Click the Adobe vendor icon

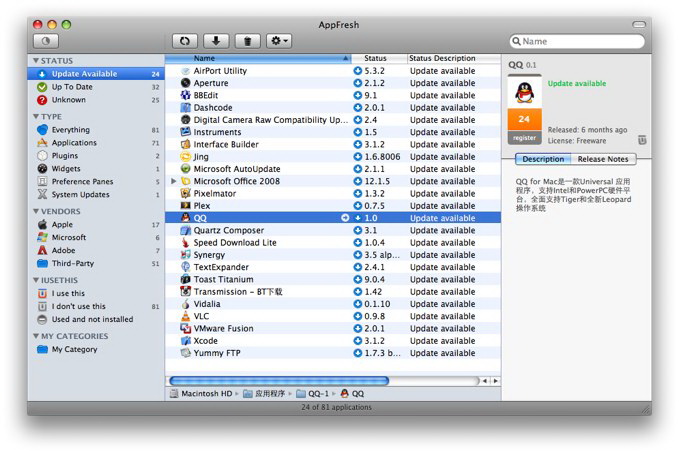click(42, 250)
